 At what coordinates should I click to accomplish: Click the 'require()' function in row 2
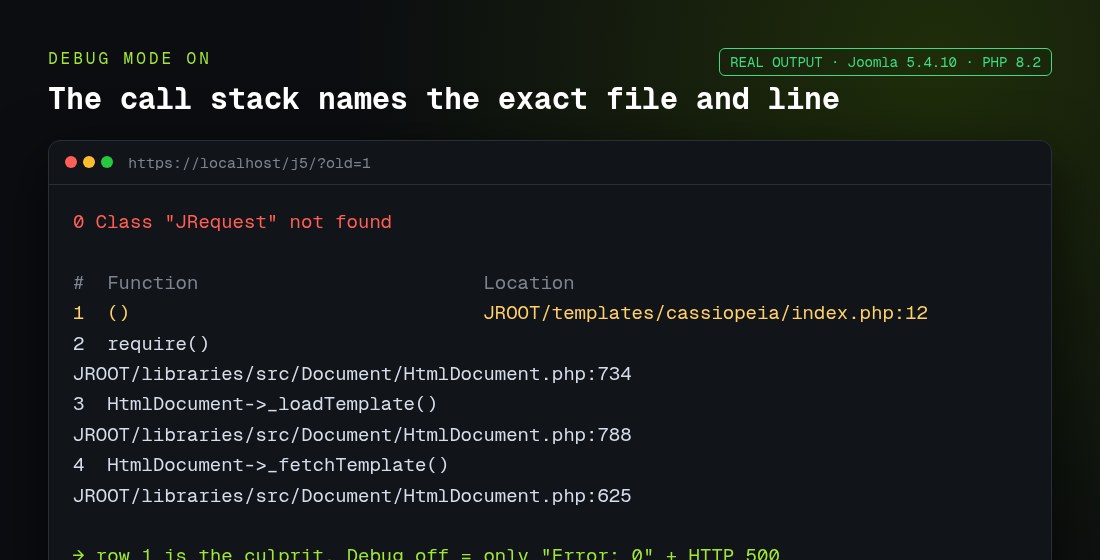[x=158, y=344]
